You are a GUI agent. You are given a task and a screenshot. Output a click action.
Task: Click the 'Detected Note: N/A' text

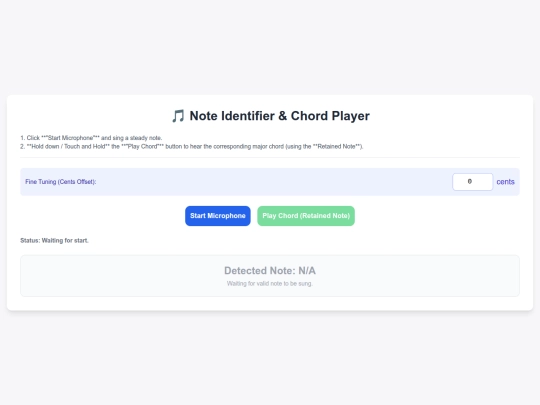click(x=270, y=271)
